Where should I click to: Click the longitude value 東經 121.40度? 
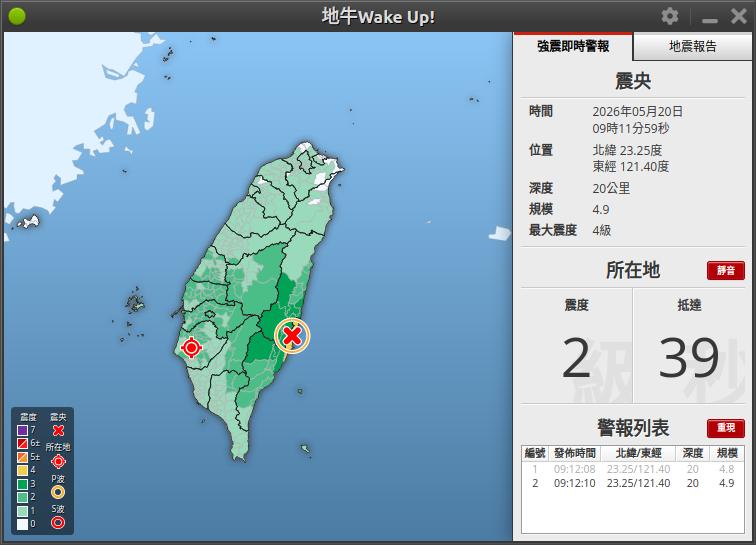[x=631, y=167]
